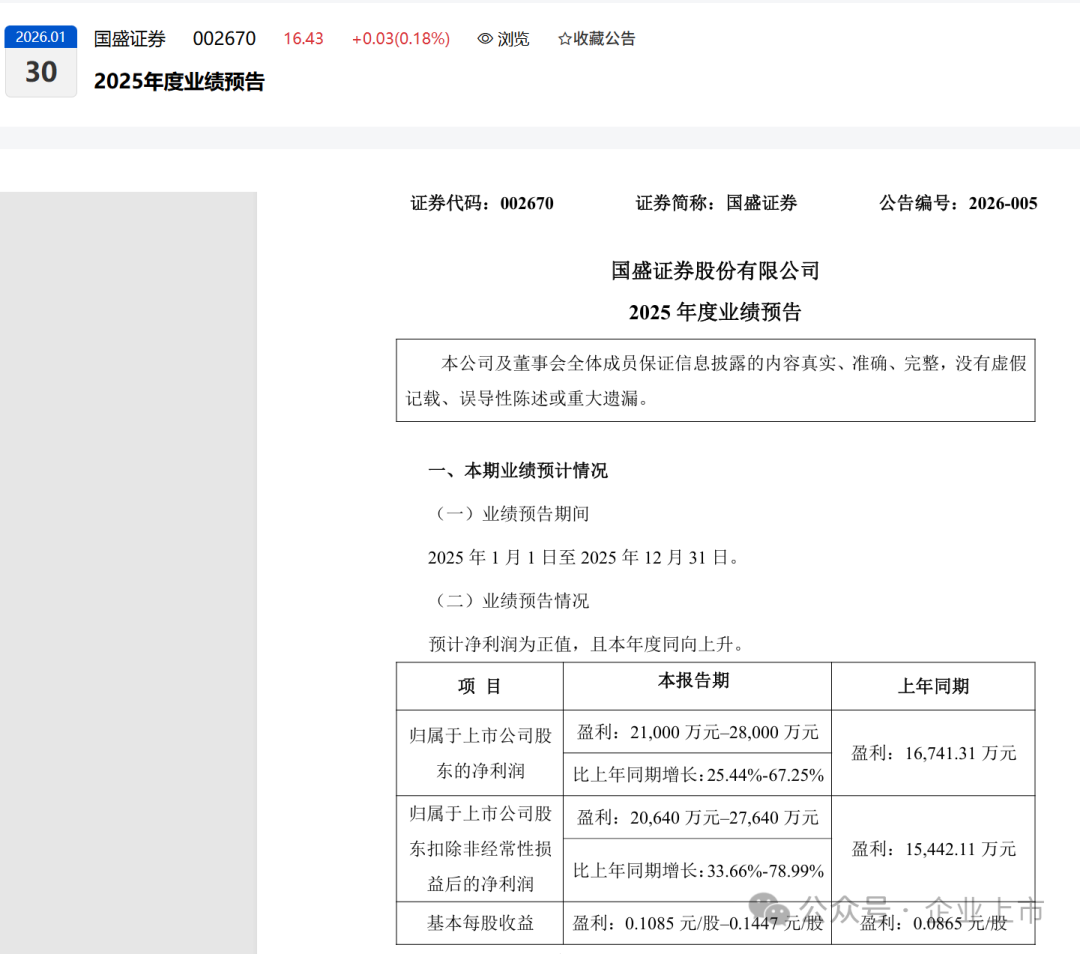Click heading 一、本期业绩预计情况
Viewport: 1080px width, 954px height.
coord(518,470)
